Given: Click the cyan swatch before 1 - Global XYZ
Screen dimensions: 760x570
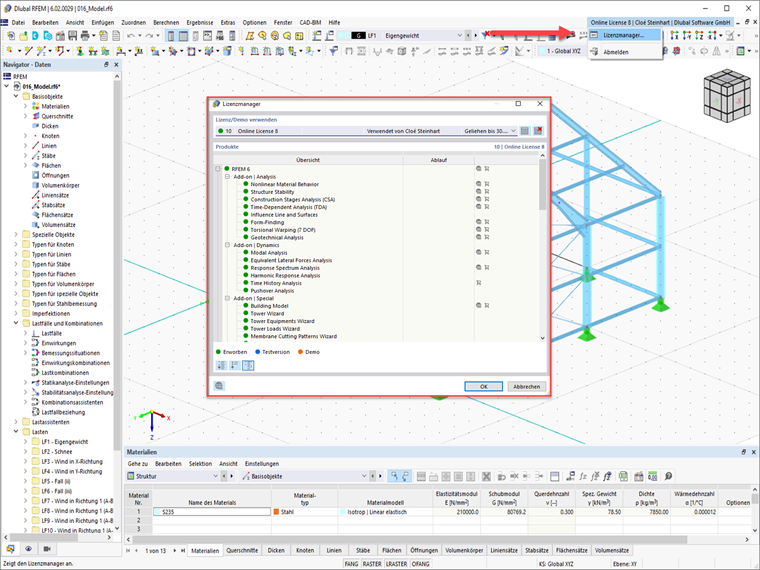Looking at the screenshot, I should tap(542, 51).
